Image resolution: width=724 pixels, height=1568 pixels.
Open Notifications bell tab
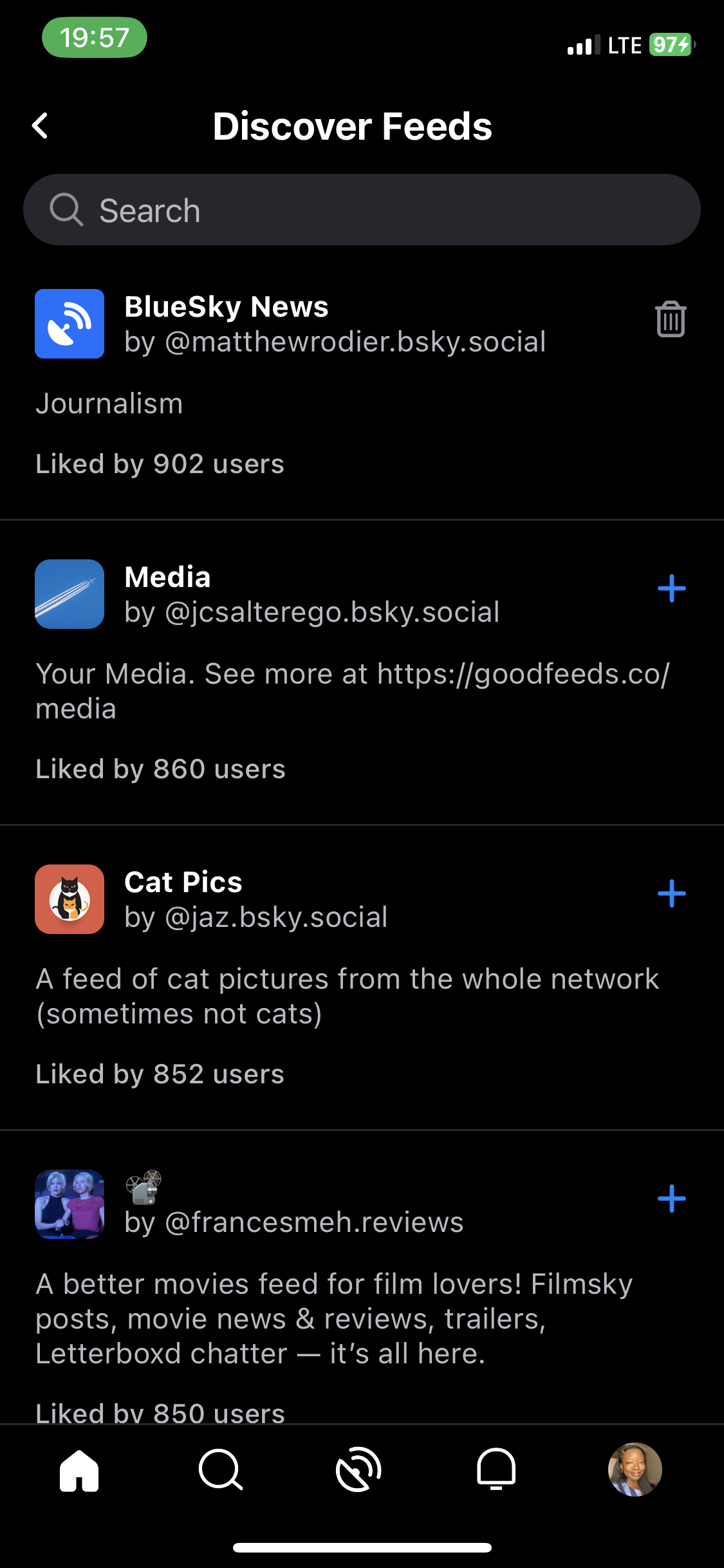click(x=496, y=1470)
